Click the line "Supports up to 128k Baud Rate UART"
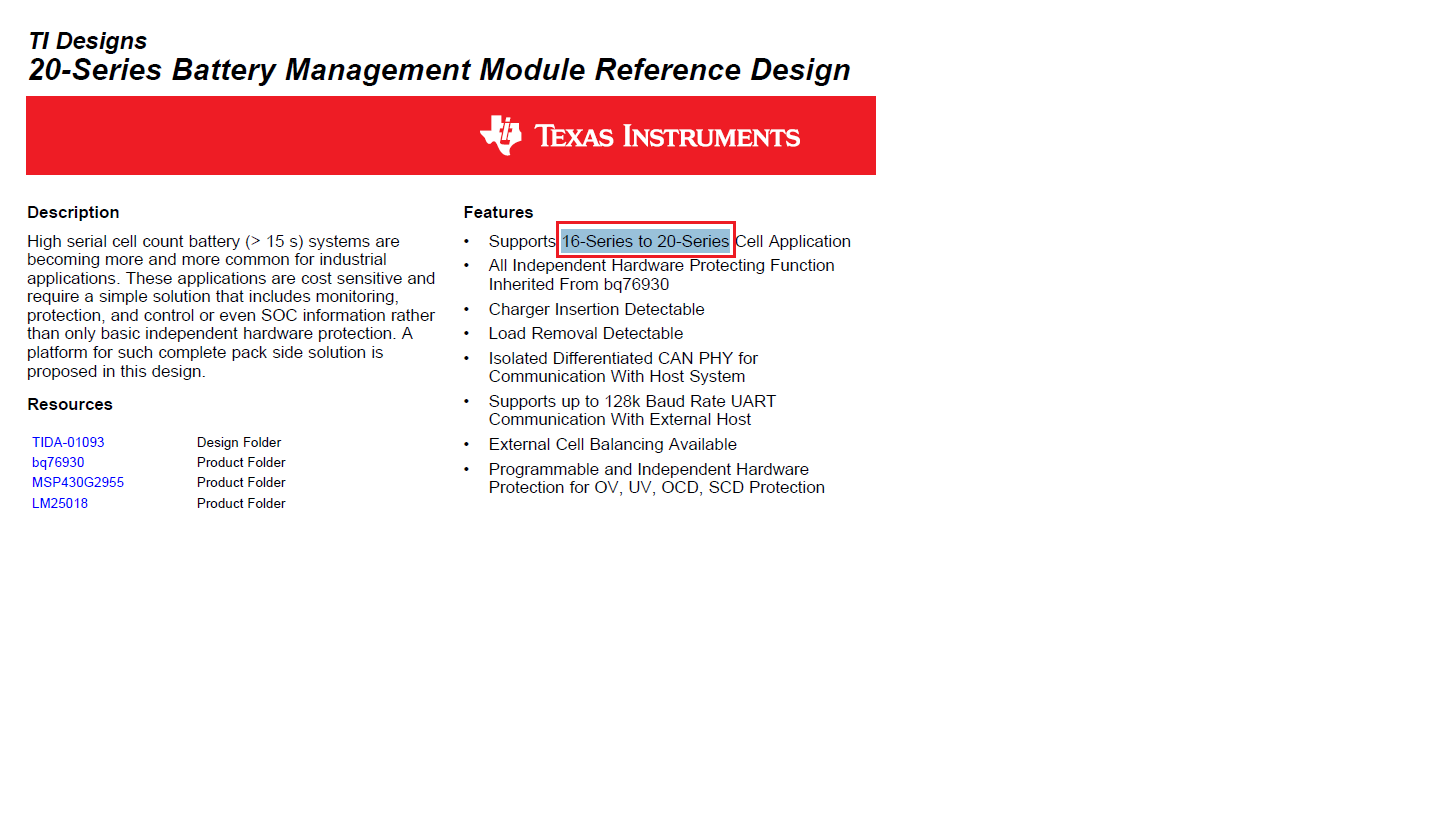This screenshot has width=1443, height=839. click(632, 401)
